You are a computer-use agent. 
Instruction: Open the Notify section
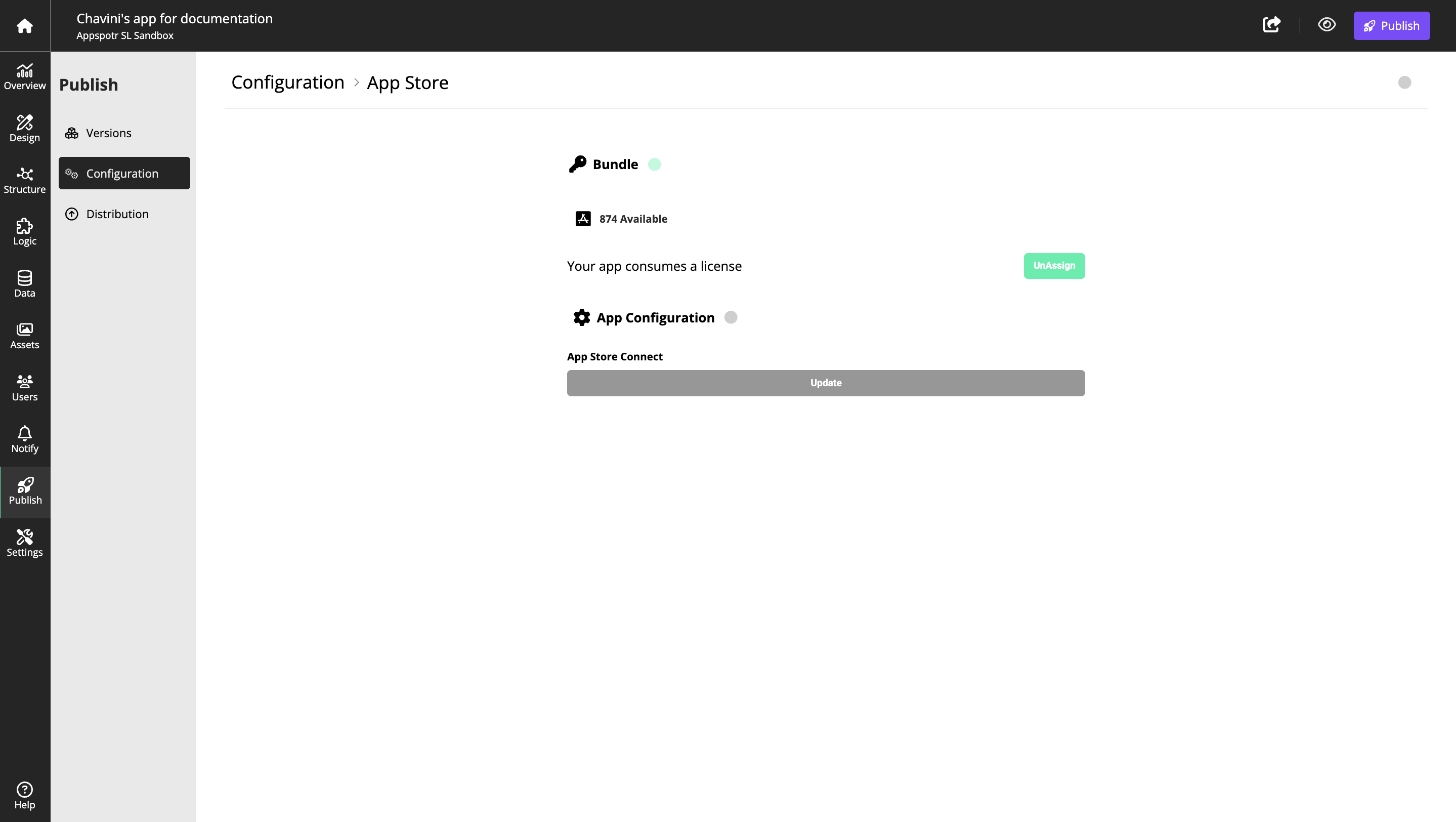tap(24, 440)
